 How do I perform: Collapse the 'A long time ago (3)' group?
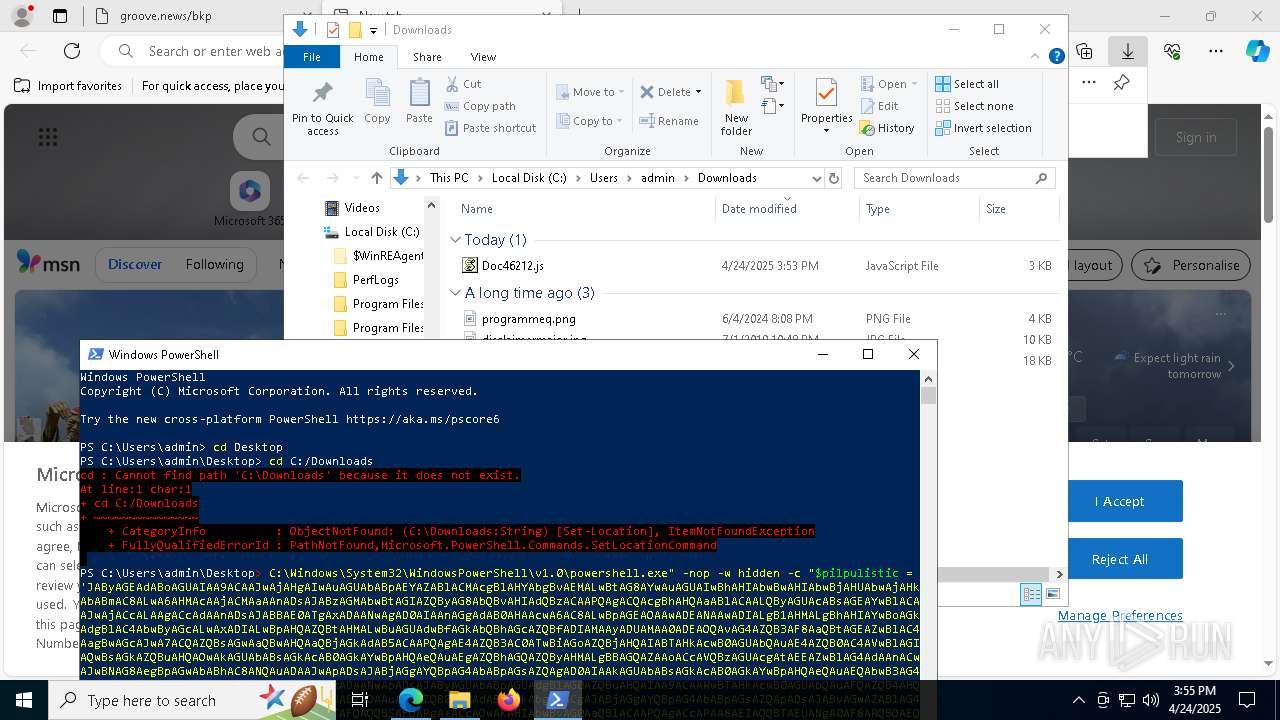tap(455, 293)
